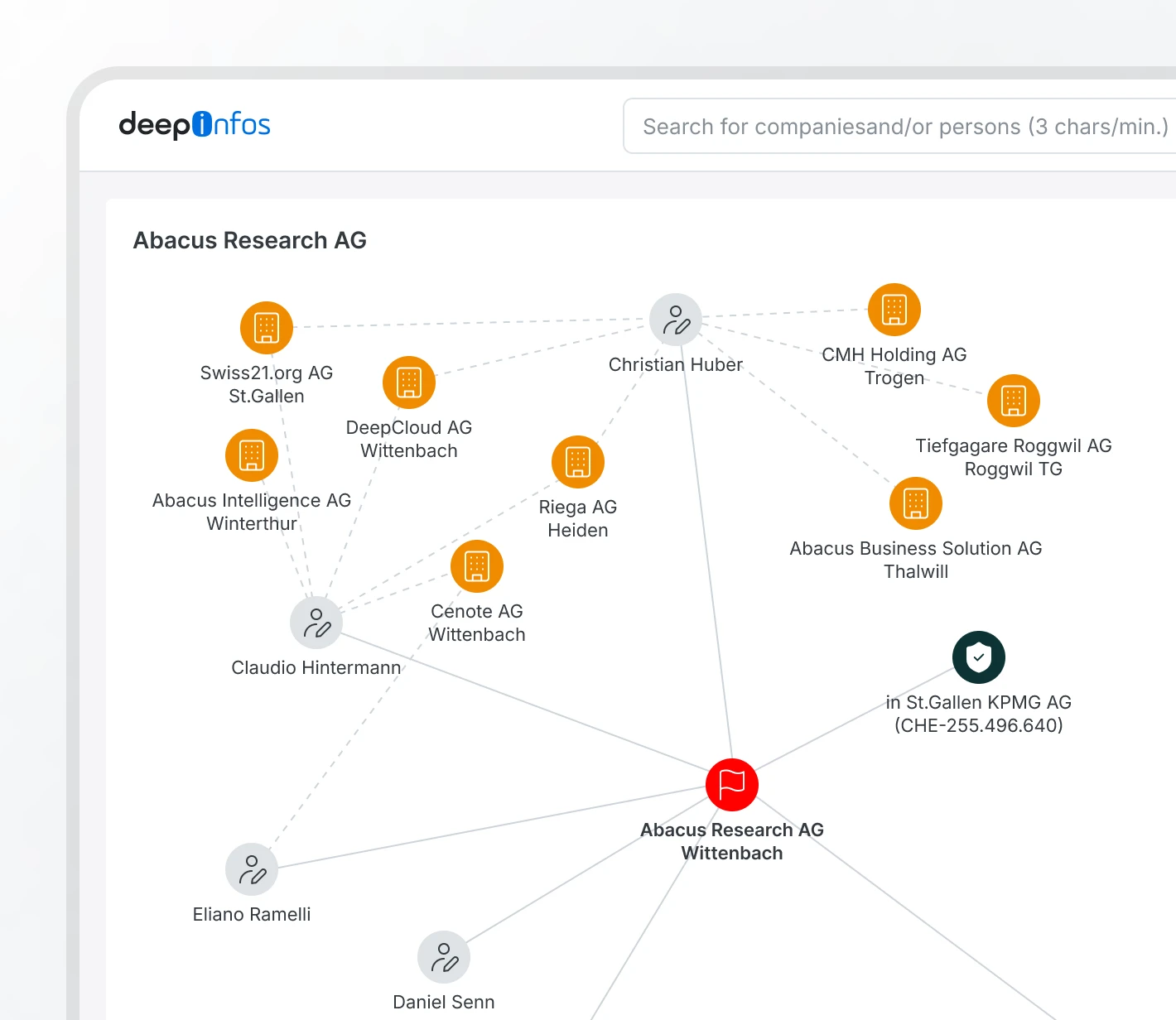Click the Christian Huber person icon

click(x=676, y=320)
